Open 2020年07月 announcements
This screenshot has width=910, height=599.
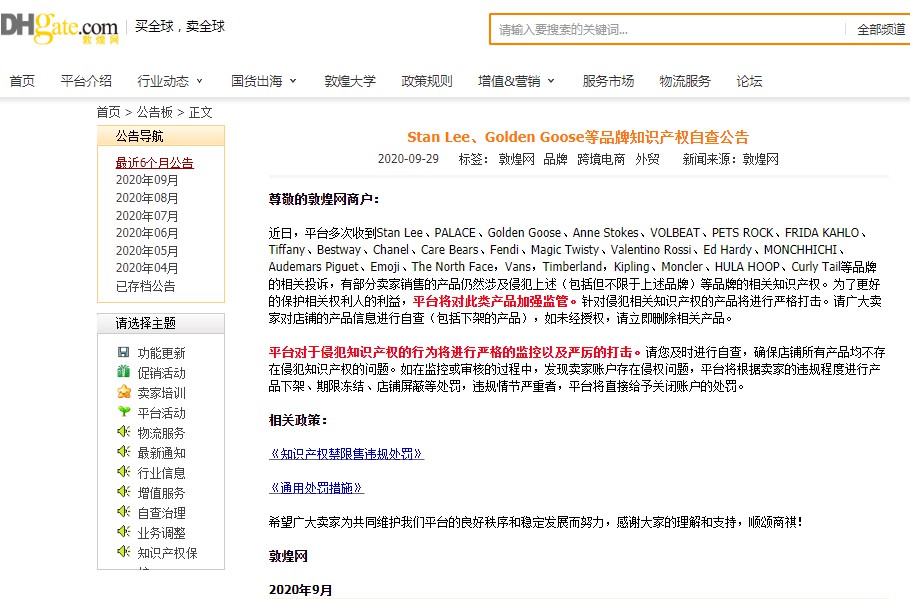click(x=147, y=216)
